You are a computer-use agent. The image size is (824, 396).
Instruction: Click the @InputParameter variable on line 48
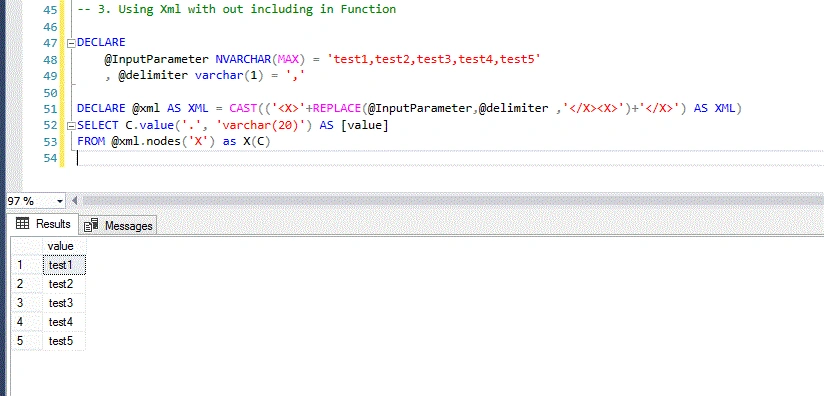click(156, 59)
